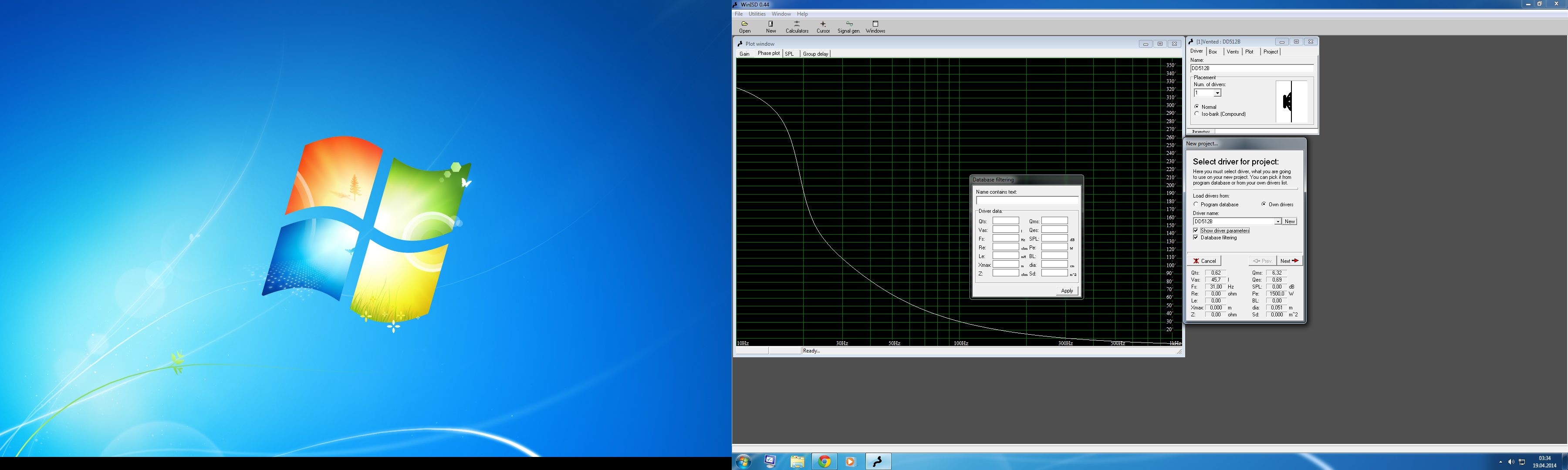Click the Vented DD512B window title icon
The image size is (1568, 470).
tap(1191, 41)
